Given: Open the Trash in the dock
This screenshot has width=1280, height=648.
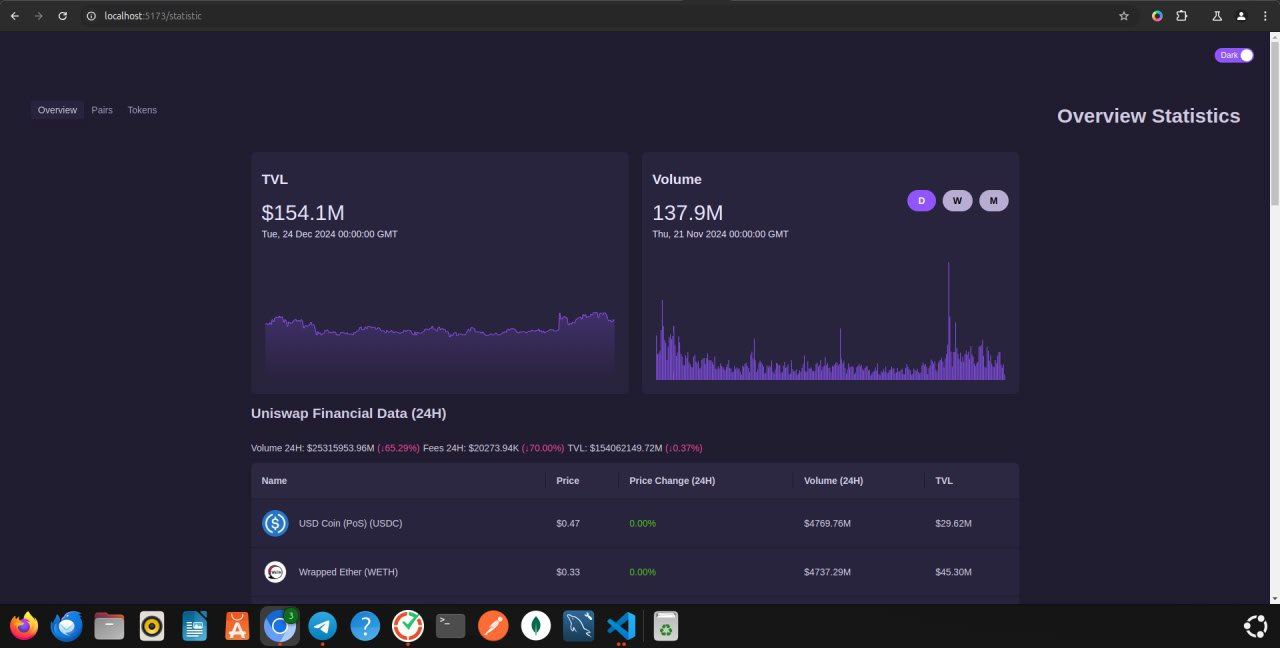Looking at the screenshot, I should pos(666,627).
